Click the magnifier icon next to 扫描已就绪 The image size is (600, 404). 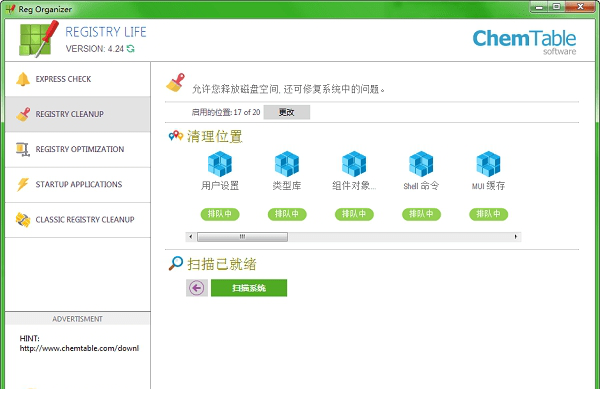pyautogui.click(x=176, y=263)
